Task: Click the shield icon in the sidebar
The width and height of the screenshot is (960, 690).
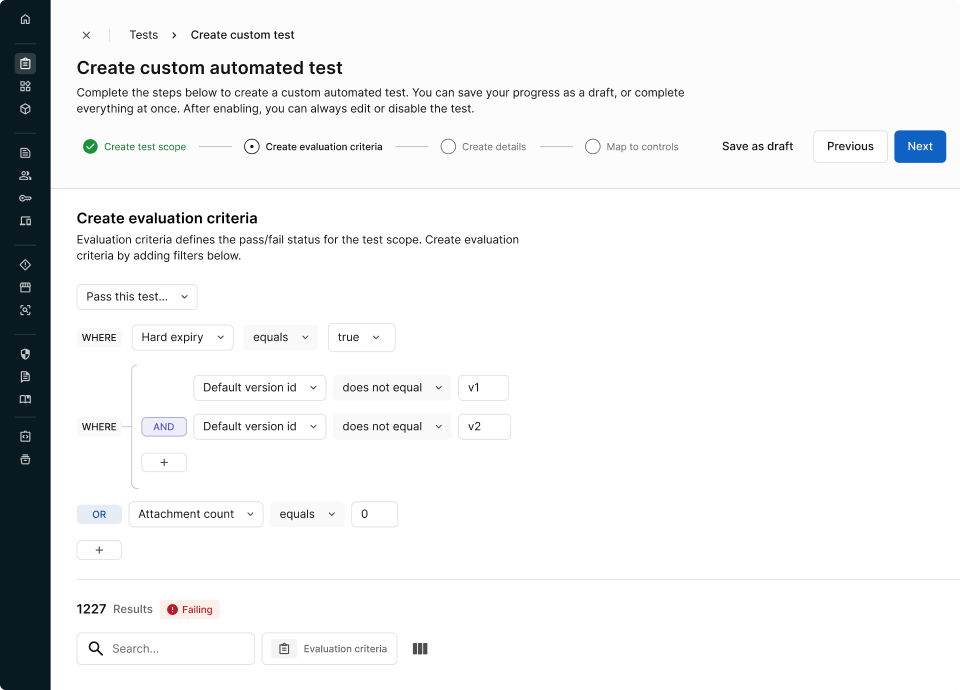Action: [25, 354]
